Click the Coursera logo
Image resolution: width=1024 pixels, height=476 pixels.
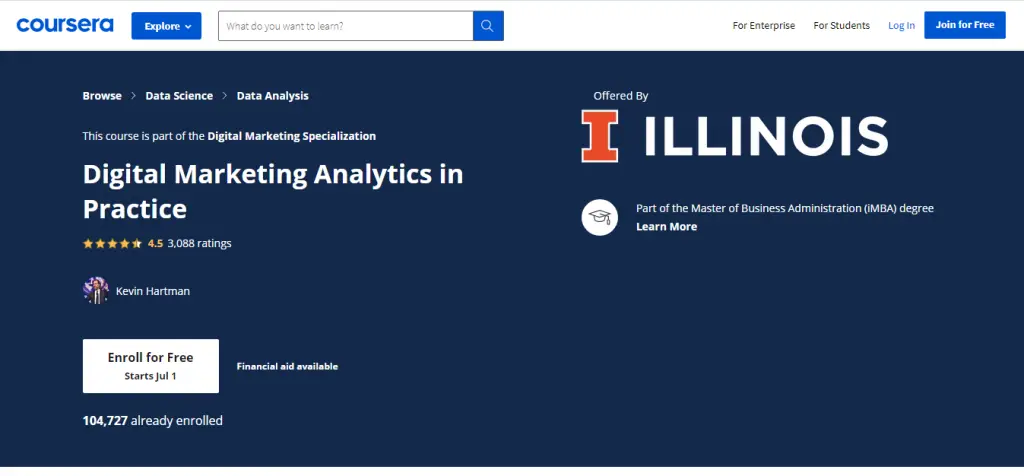point(65,25)
